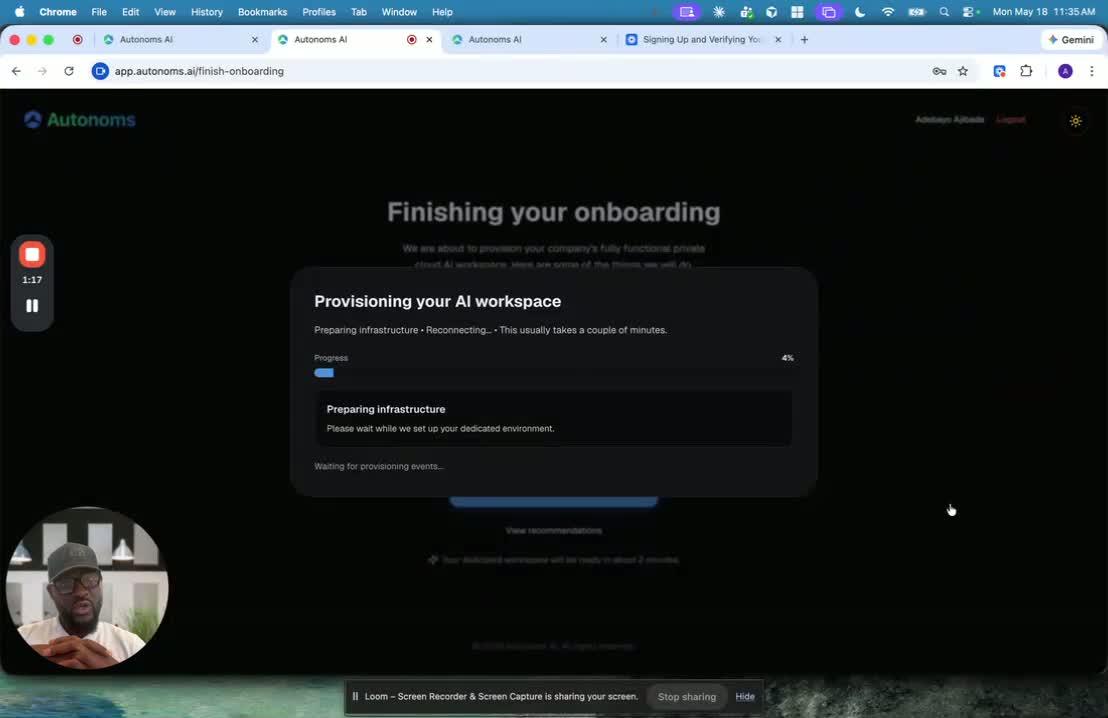Viewport: 1108px width, 718px height.
Task: Toggle light mode with the sun icon
Action: [1075, 121]
